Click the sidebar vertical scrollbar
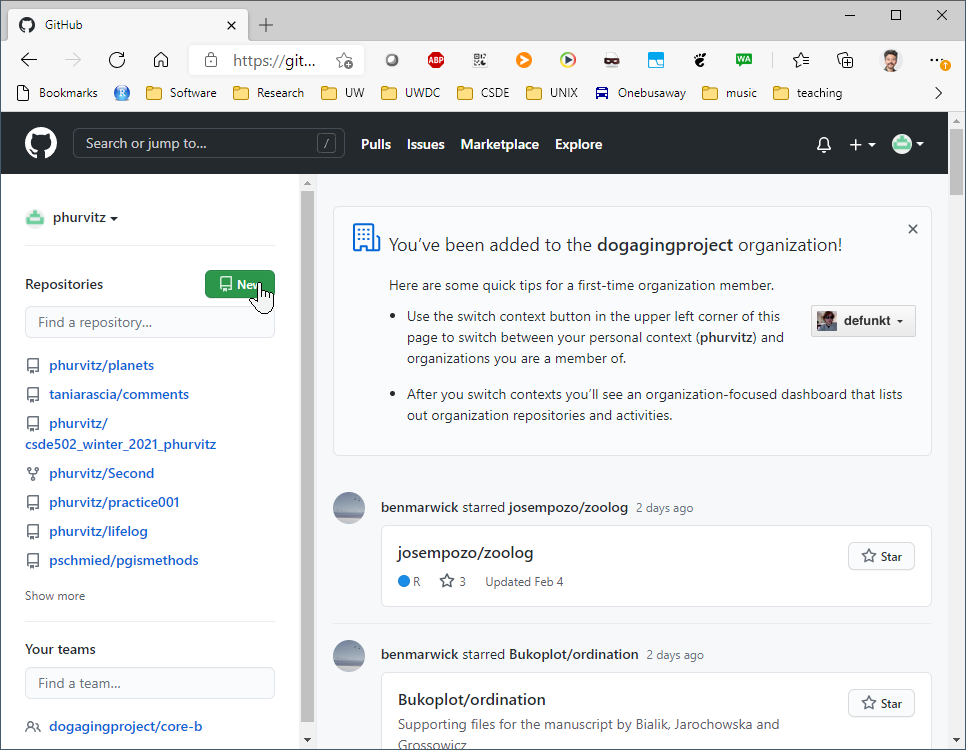966x750 pixels. pos(307,456)
